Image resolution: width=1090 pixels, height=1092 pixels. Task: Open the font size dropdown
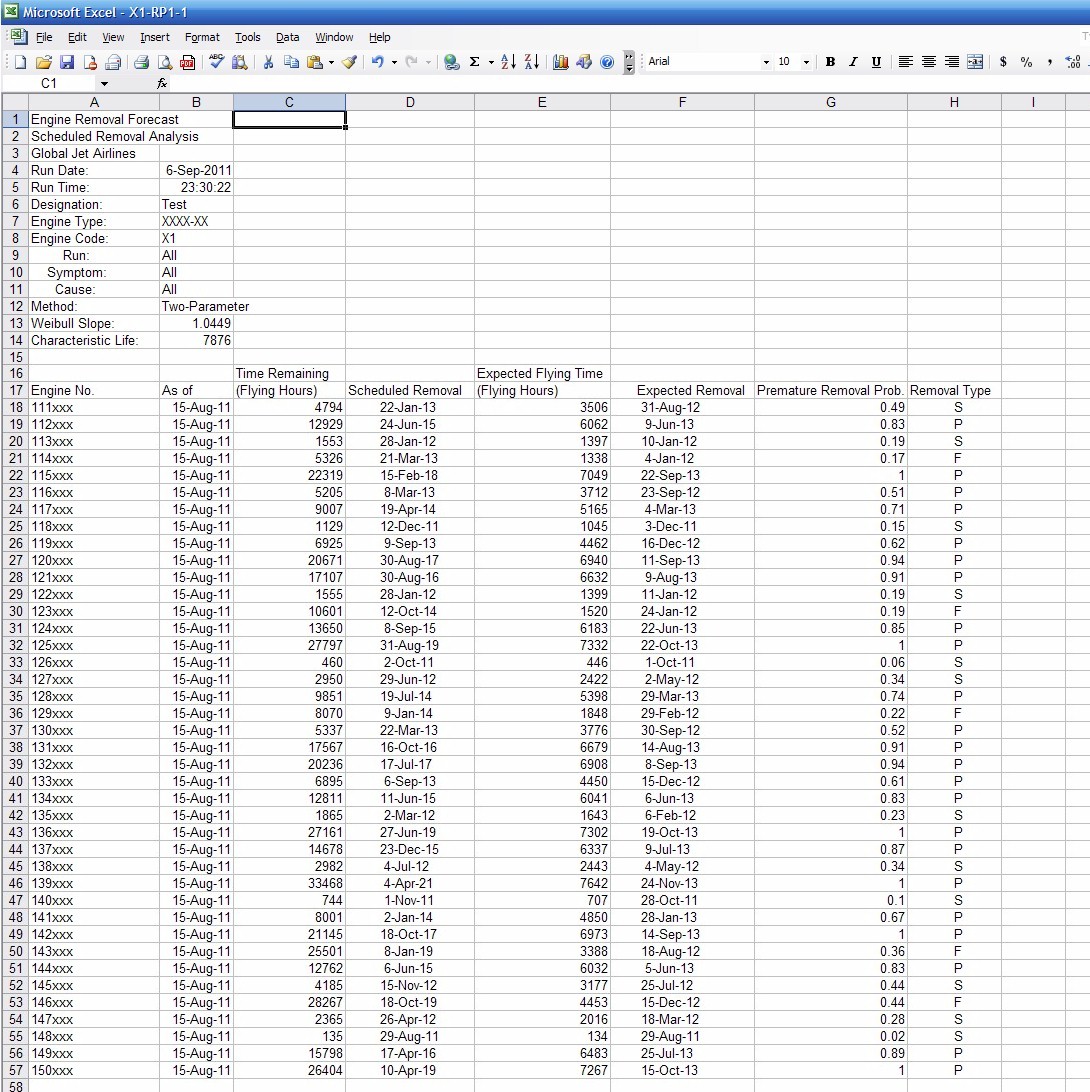click(806, 62)
